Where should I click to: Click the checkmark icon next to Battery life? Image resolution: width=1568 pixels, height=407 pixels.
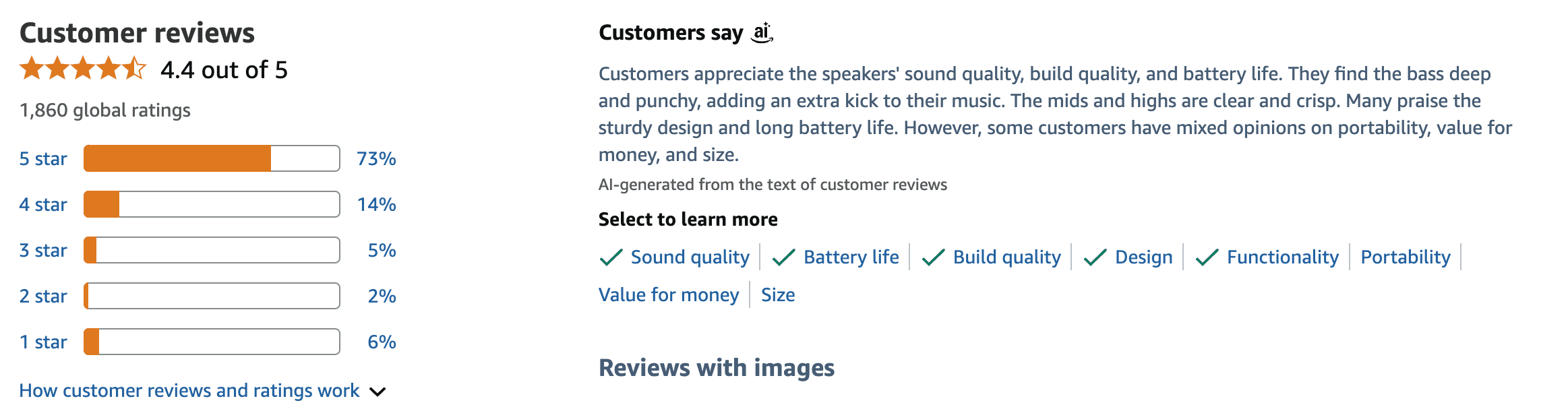pyautogui.click(x=783, y=257)
